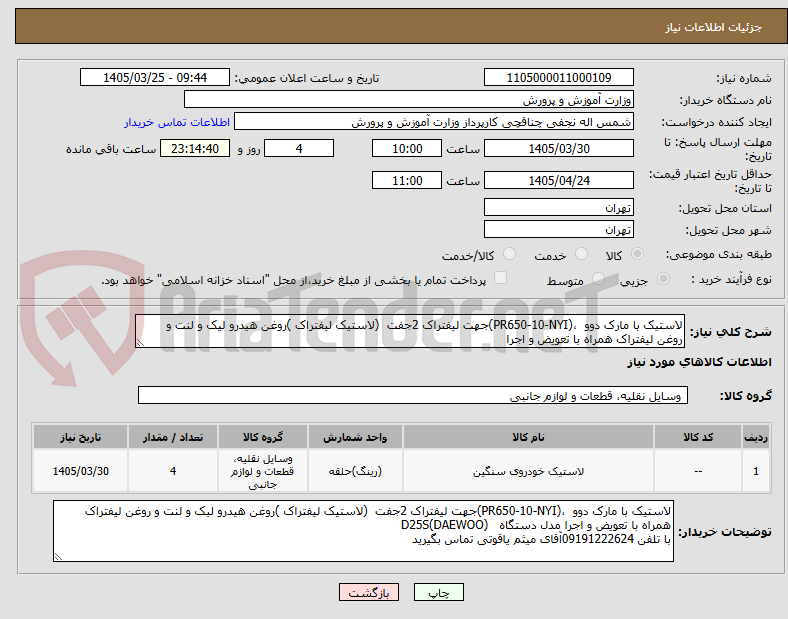Click the ساعت باقی مانده label

(x=111, y=149)
